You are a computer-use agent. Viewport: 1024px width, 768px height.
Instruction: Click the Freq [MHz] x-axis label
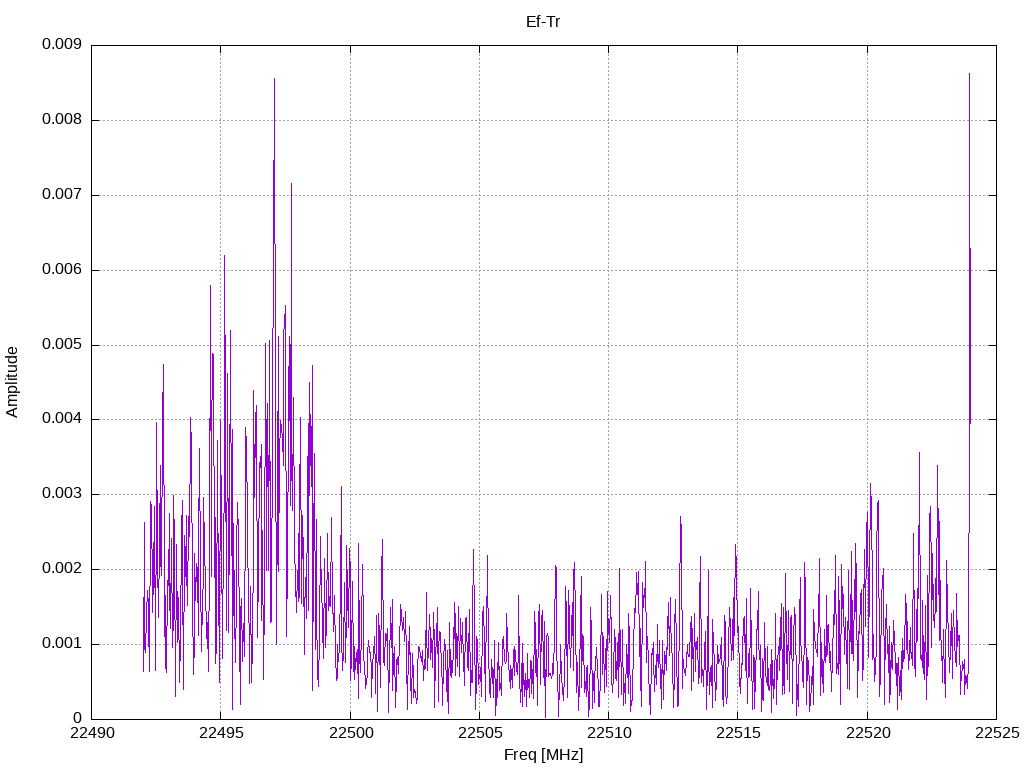tap(543, 755)
